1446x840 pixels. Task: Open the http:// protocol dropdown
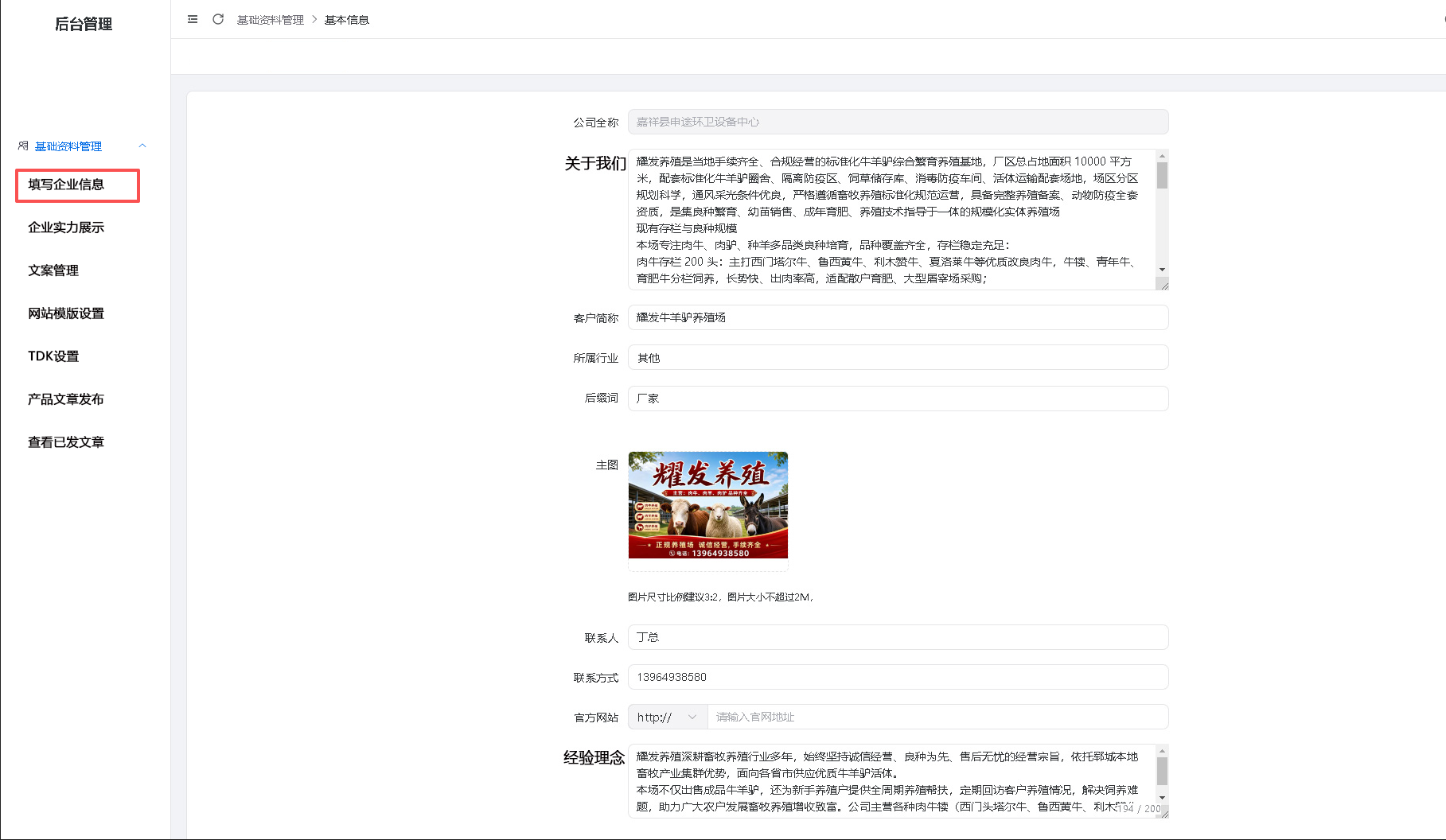coord(668,717)
